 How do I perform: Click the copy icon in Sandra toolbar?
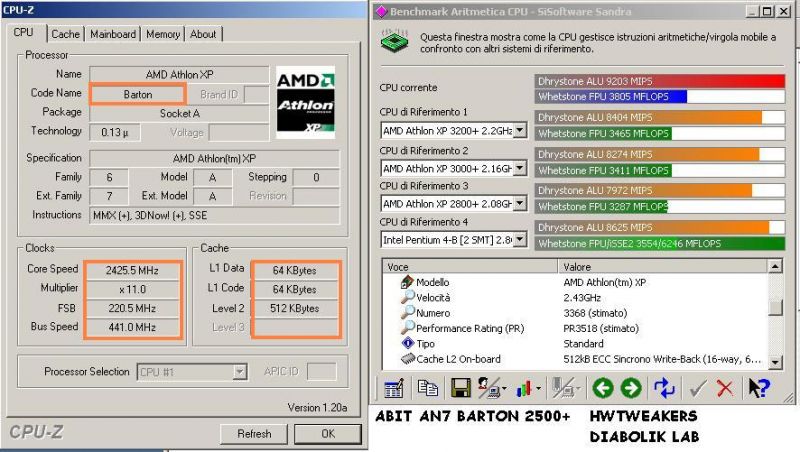[428, 389]
